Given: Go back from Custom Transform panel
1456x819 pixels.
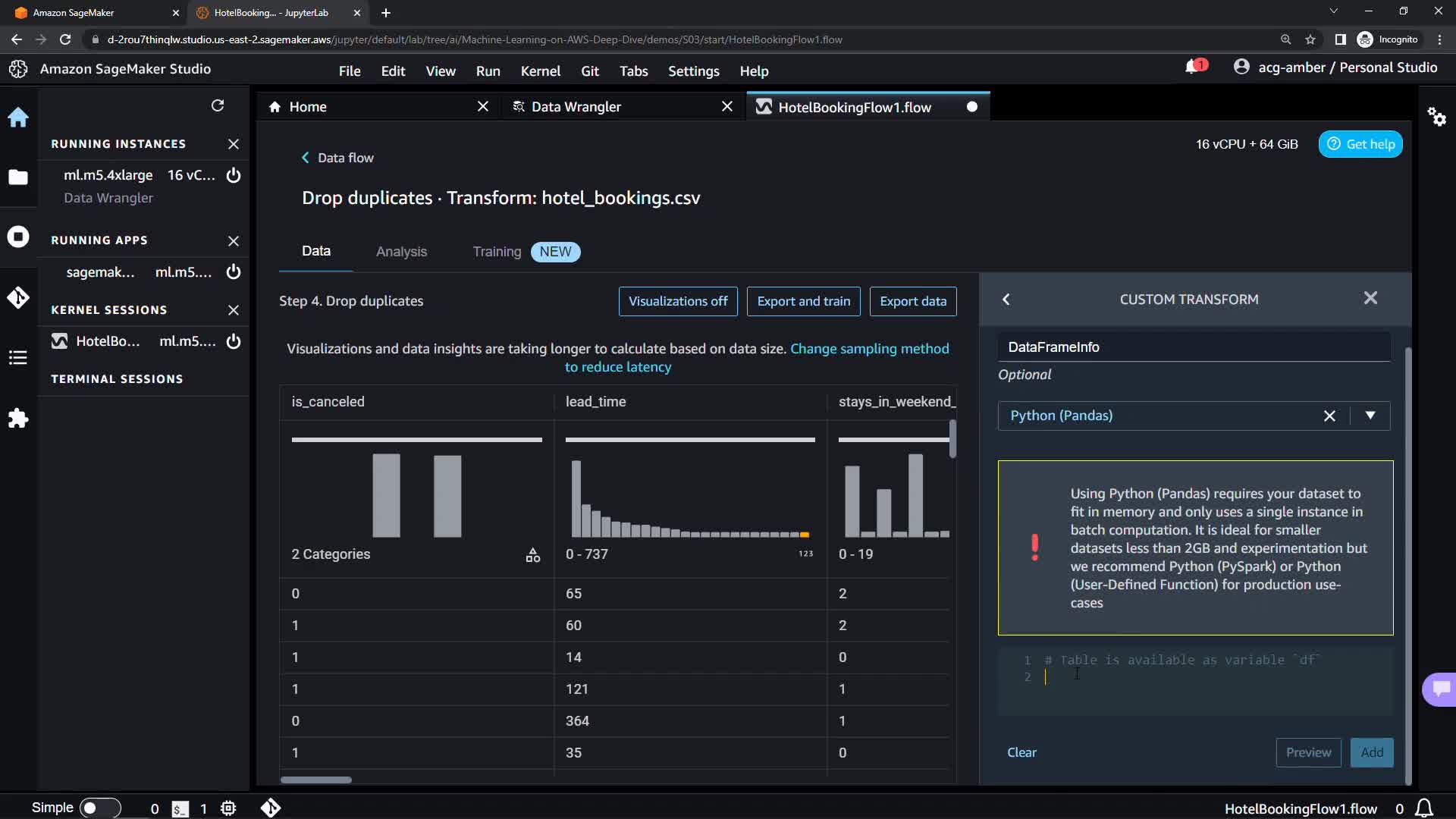Looking at the screenshot, I should pos(1006,300).
